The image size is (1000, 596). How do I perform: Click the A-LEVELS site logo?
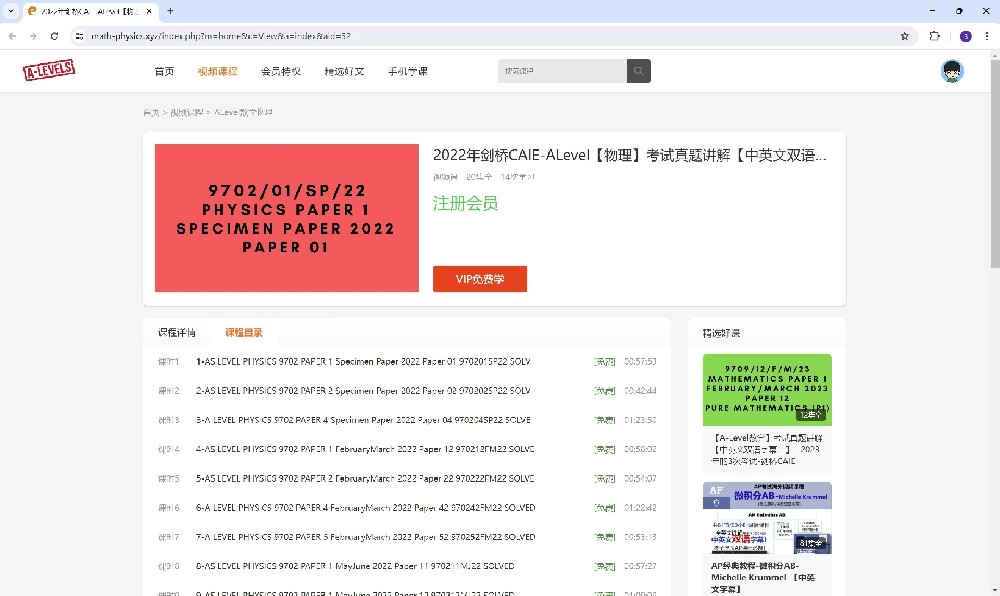point(49,71)
